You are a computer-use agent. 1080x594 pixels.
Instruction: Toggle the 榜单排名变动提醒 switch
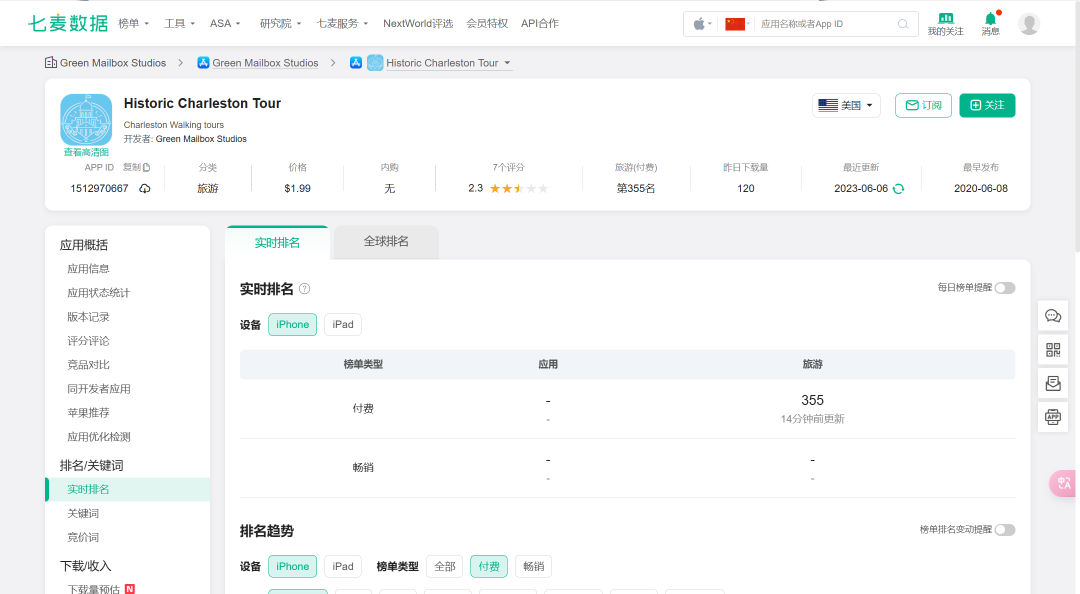1005,530
